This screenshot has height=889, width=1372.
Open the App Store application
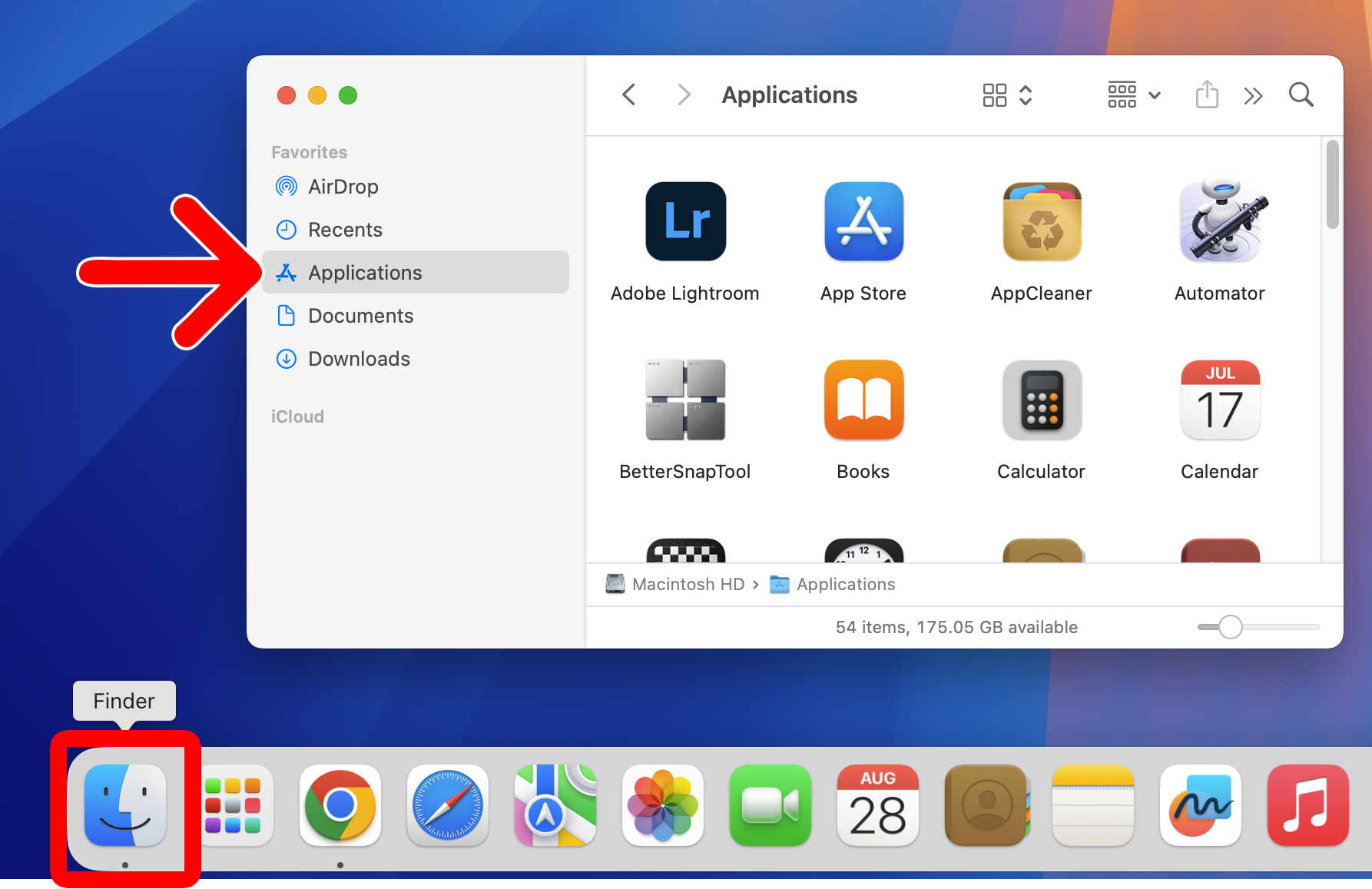[x=863, y=222]
